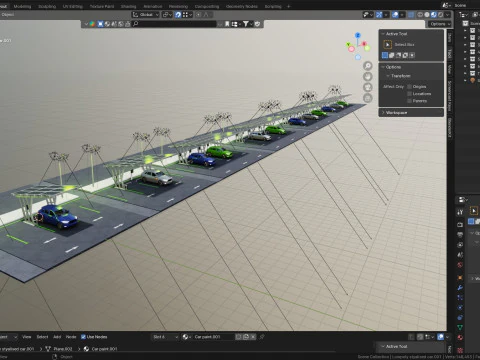Toggle the show overlays button
The image size is (480, 360).
click(x=395, y=15)
